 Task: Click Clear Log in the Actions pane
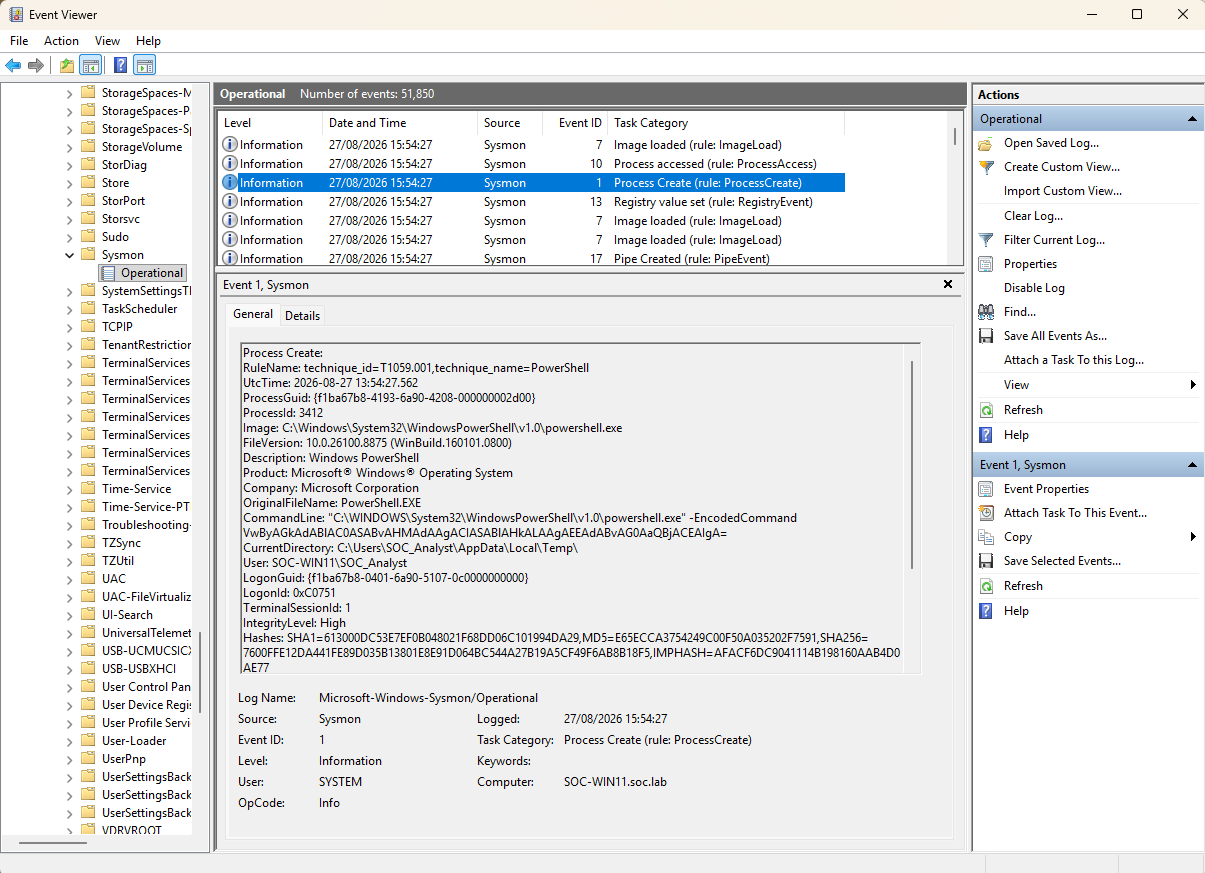point(1033,216)
